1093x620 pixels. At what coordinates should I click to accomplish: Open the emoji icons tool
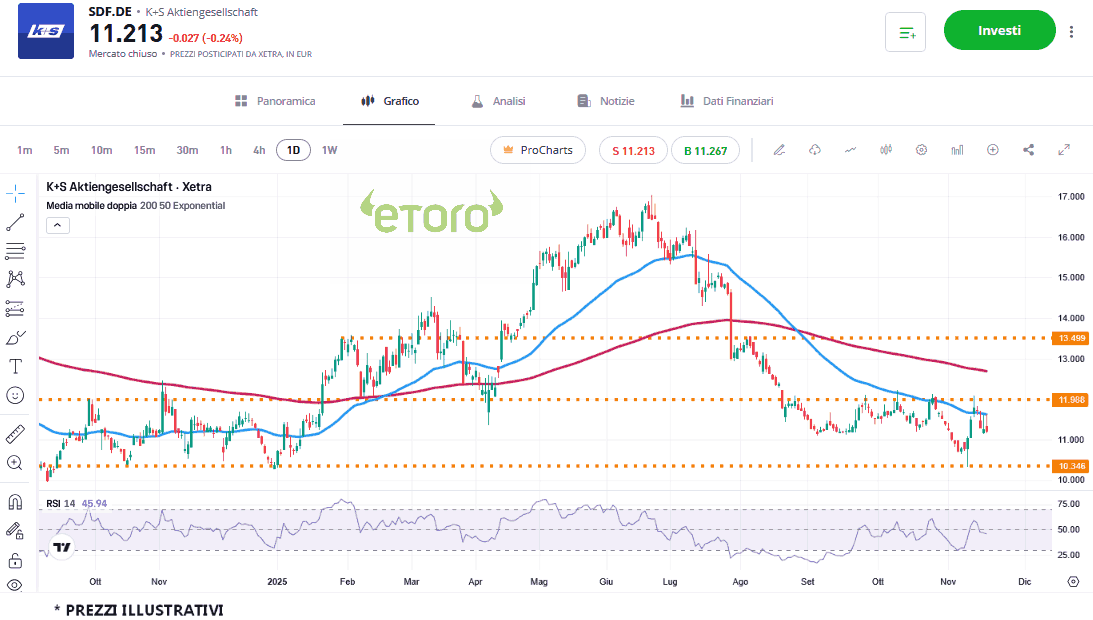tap(15, 395)
